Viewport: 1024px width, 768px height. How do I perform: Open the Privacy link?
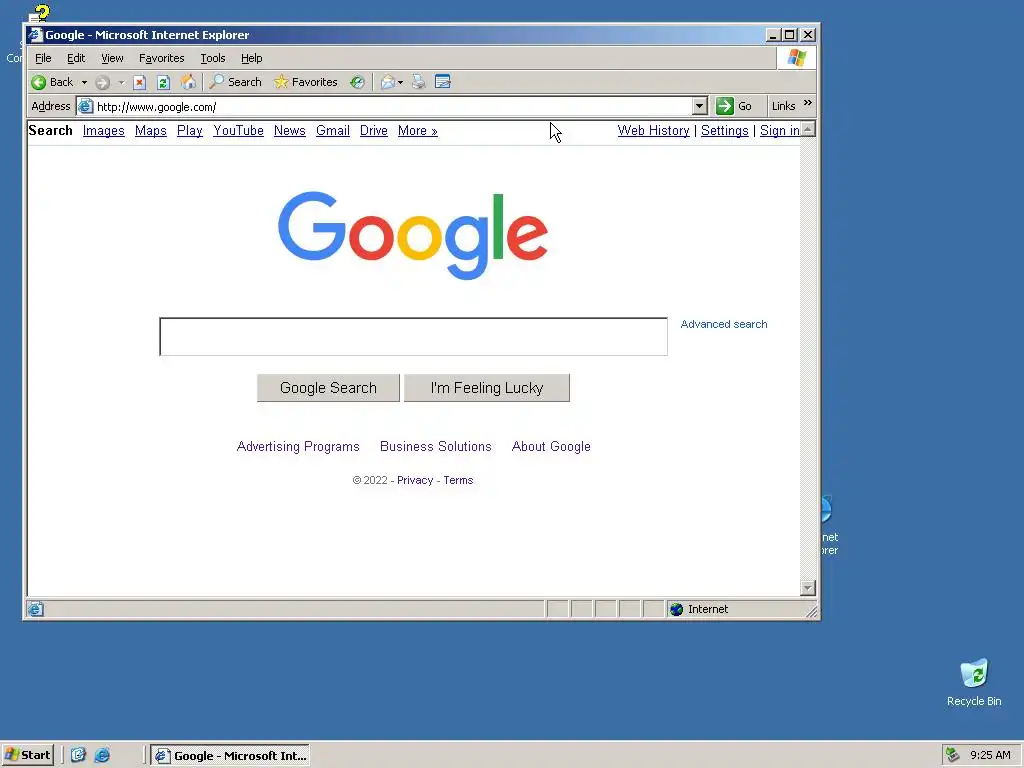pyautogui.click(x=415, y=480)
